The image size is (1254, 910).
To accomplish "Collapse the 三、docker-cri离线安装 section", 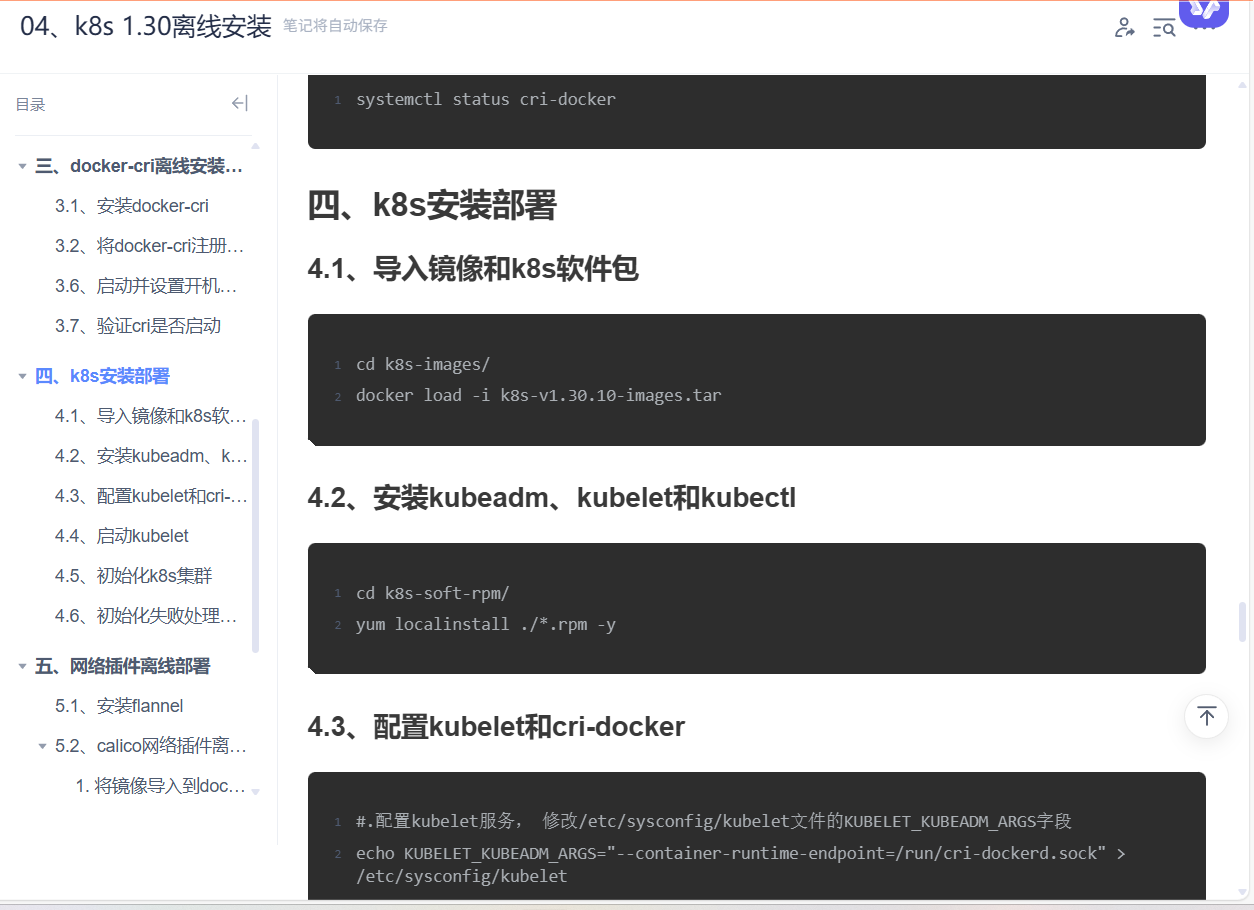I will click(x=22, y=166).
